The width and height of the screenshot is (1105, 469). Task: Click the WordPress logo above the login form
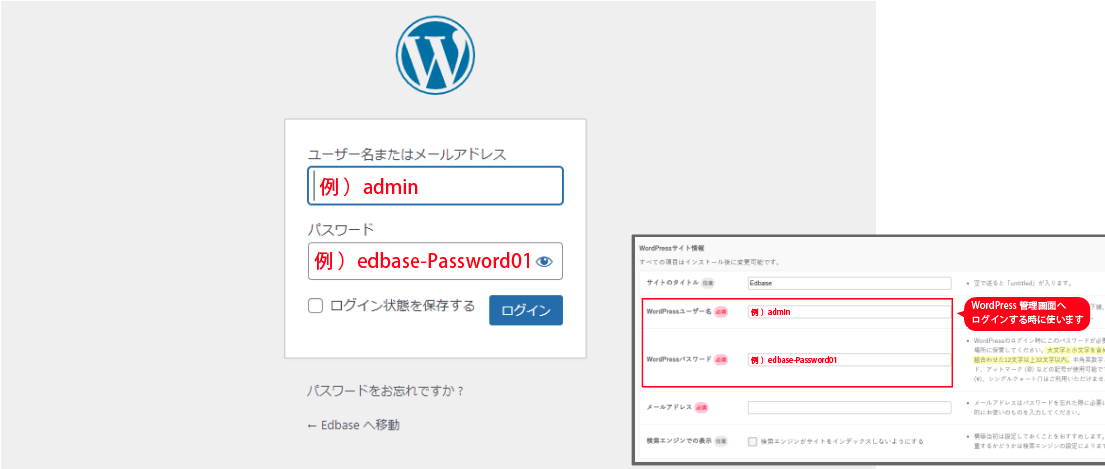click(x=436, y=54)
